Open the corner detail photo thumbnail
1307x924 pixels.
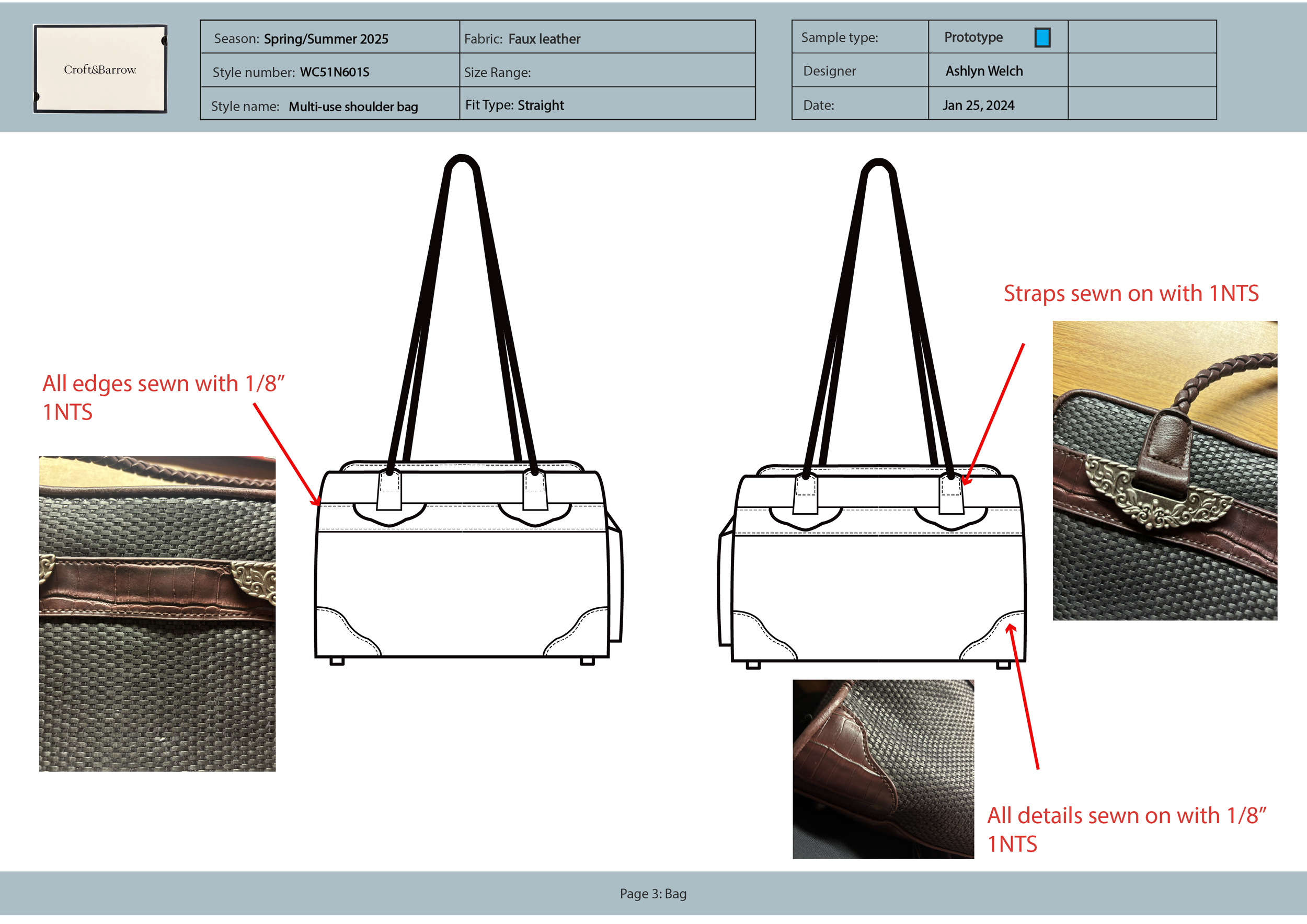[883, 769]
